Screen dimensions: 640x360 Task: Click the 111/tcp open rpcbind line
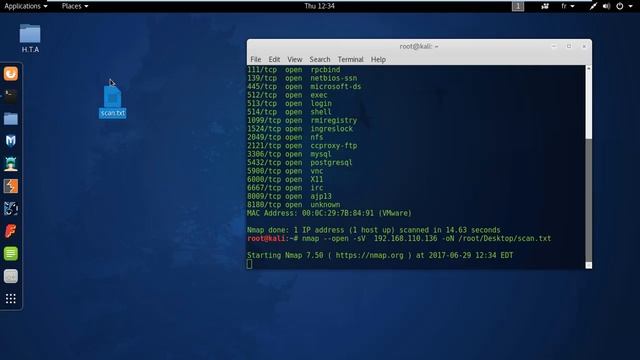[x=293, y=70]
